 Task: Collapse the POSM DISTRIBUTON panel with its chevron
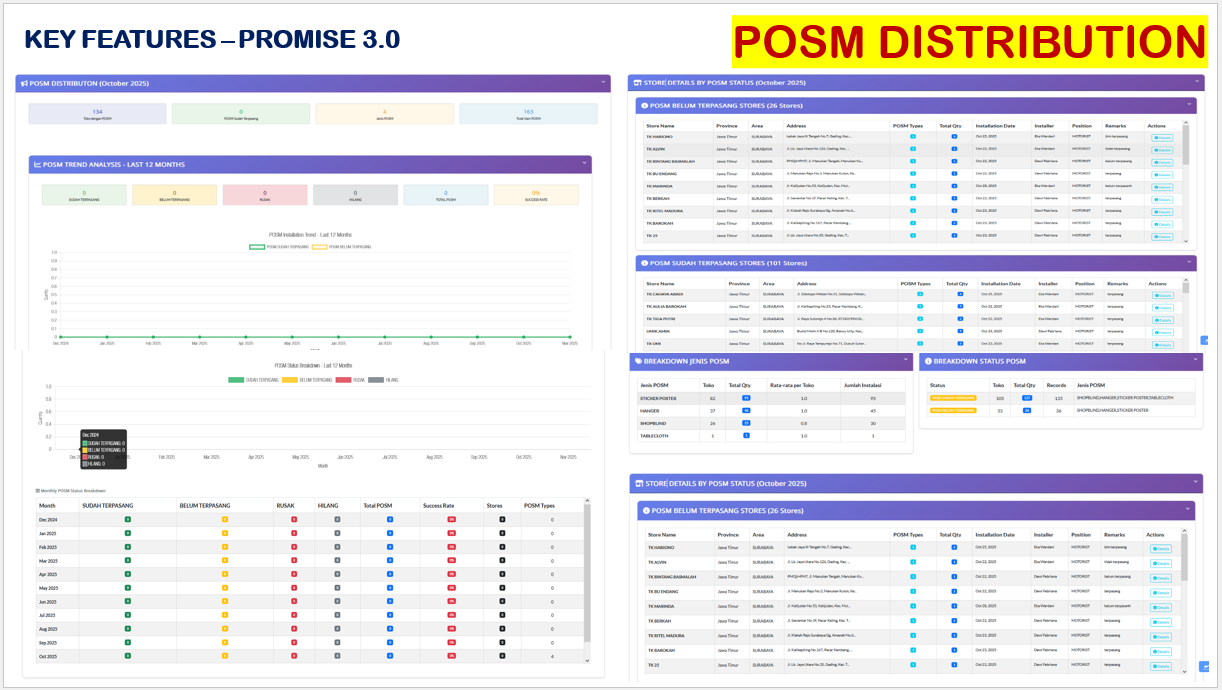coord(603,84)
